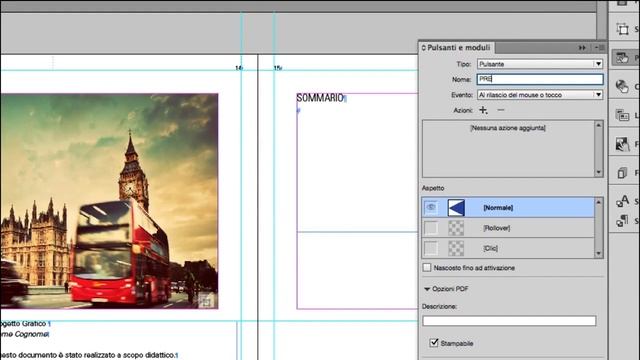The height and width of the screenshot is (360, 640).
Task: Open the picture-with-hand panel icon in dock
Action: (x=622, y=144)
